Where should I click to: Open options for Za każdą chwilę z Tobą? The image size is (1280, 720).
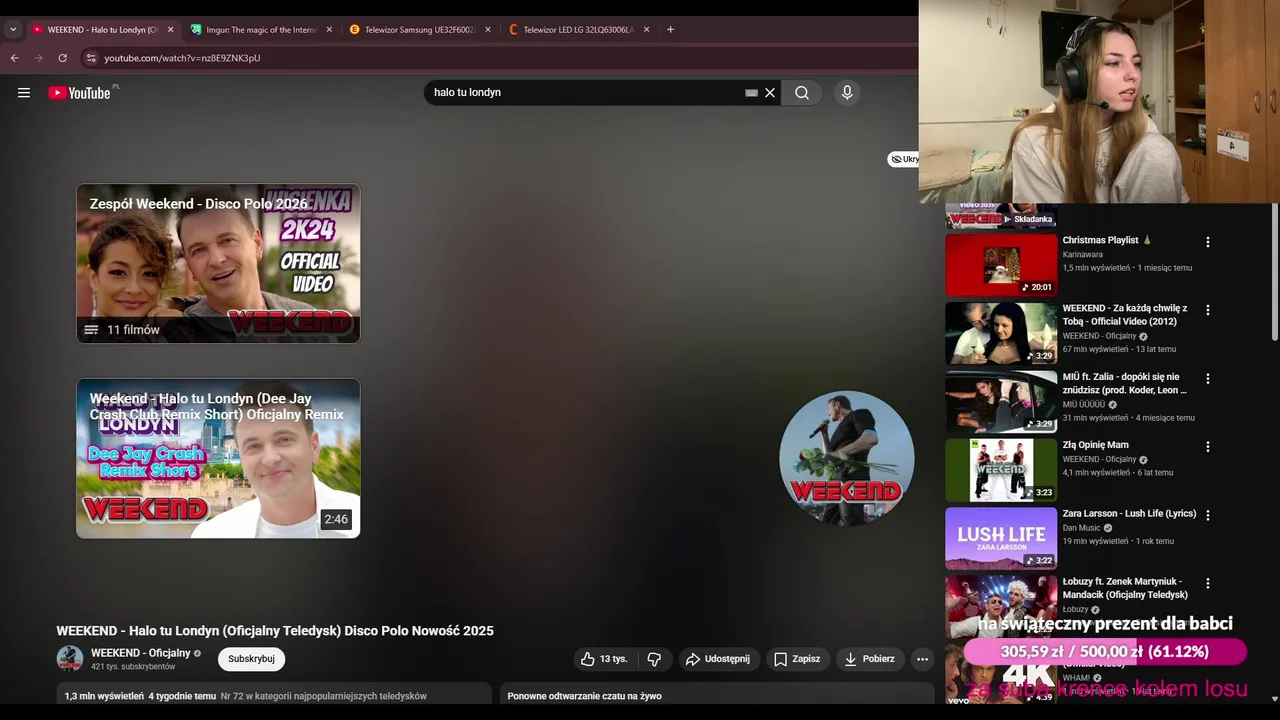[x=1207, y=310]
